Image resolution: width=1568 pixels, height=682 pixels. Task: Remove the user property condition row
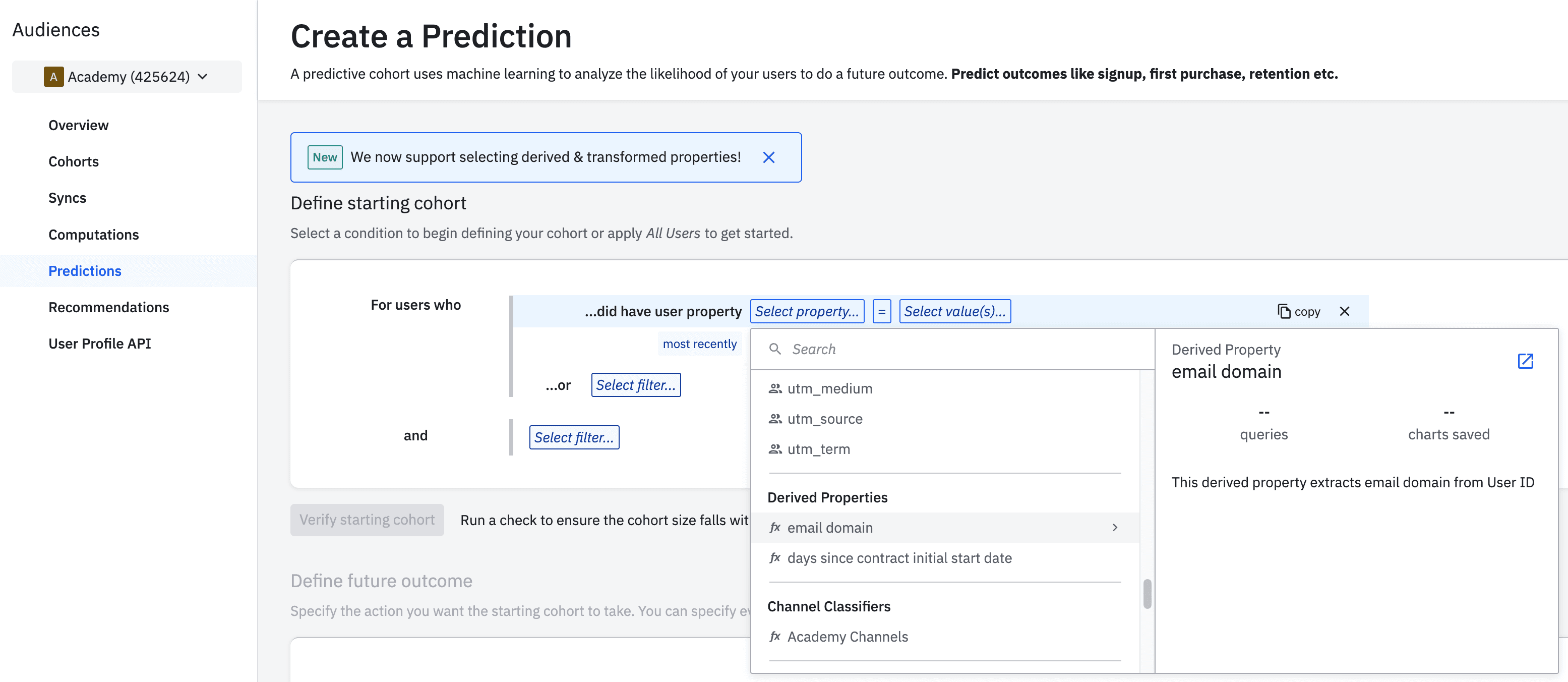pyautogui.click(x=1345, y=311)
